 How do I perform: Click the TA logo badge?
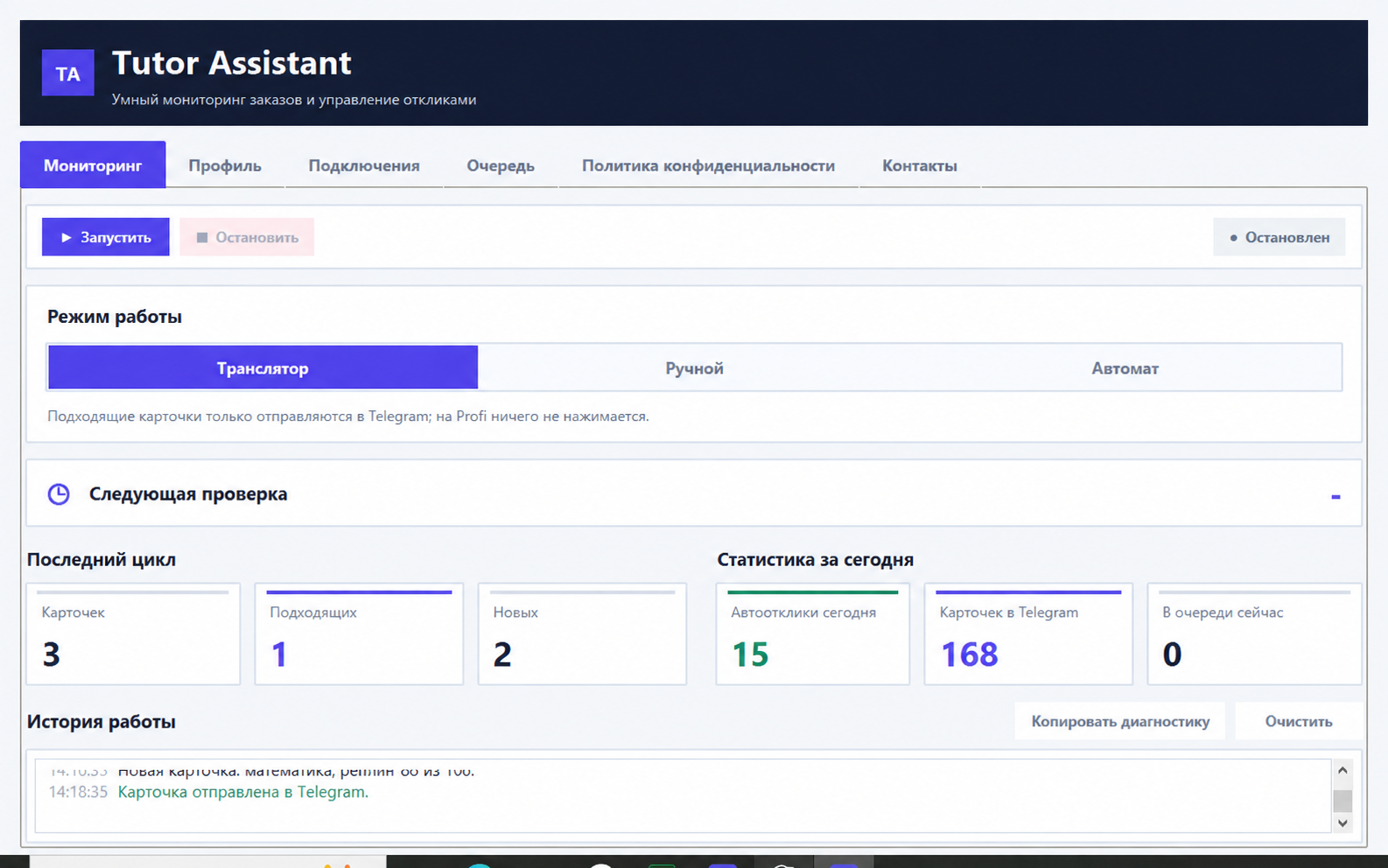click(67, 73)
